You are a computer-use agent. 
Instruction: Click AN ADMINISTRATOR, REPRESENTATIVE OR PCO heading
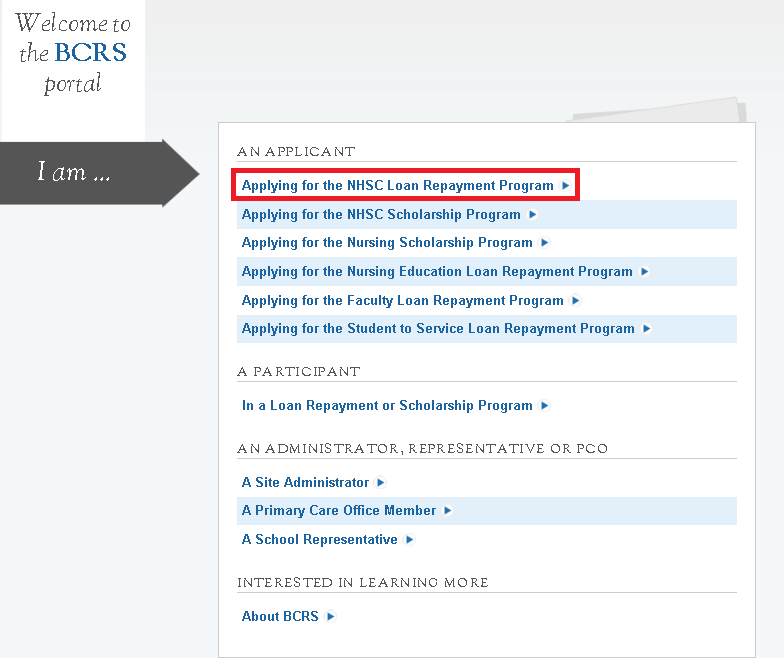[422, 448]
